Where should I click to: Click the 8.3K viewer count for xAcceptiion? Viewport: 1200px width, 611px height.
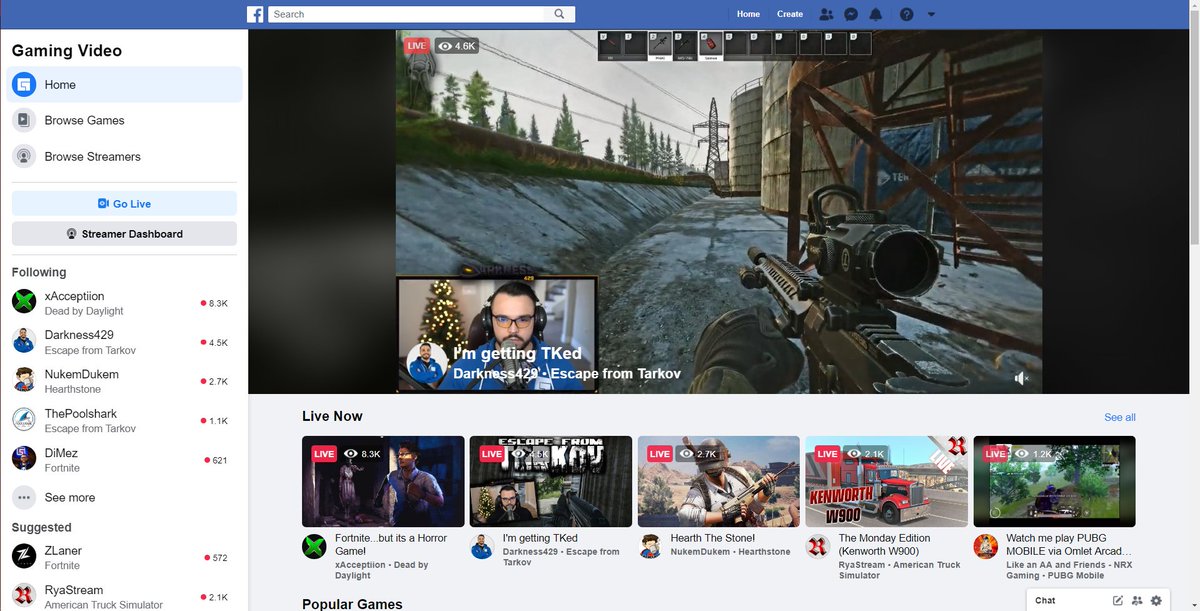tap(215, 303)
